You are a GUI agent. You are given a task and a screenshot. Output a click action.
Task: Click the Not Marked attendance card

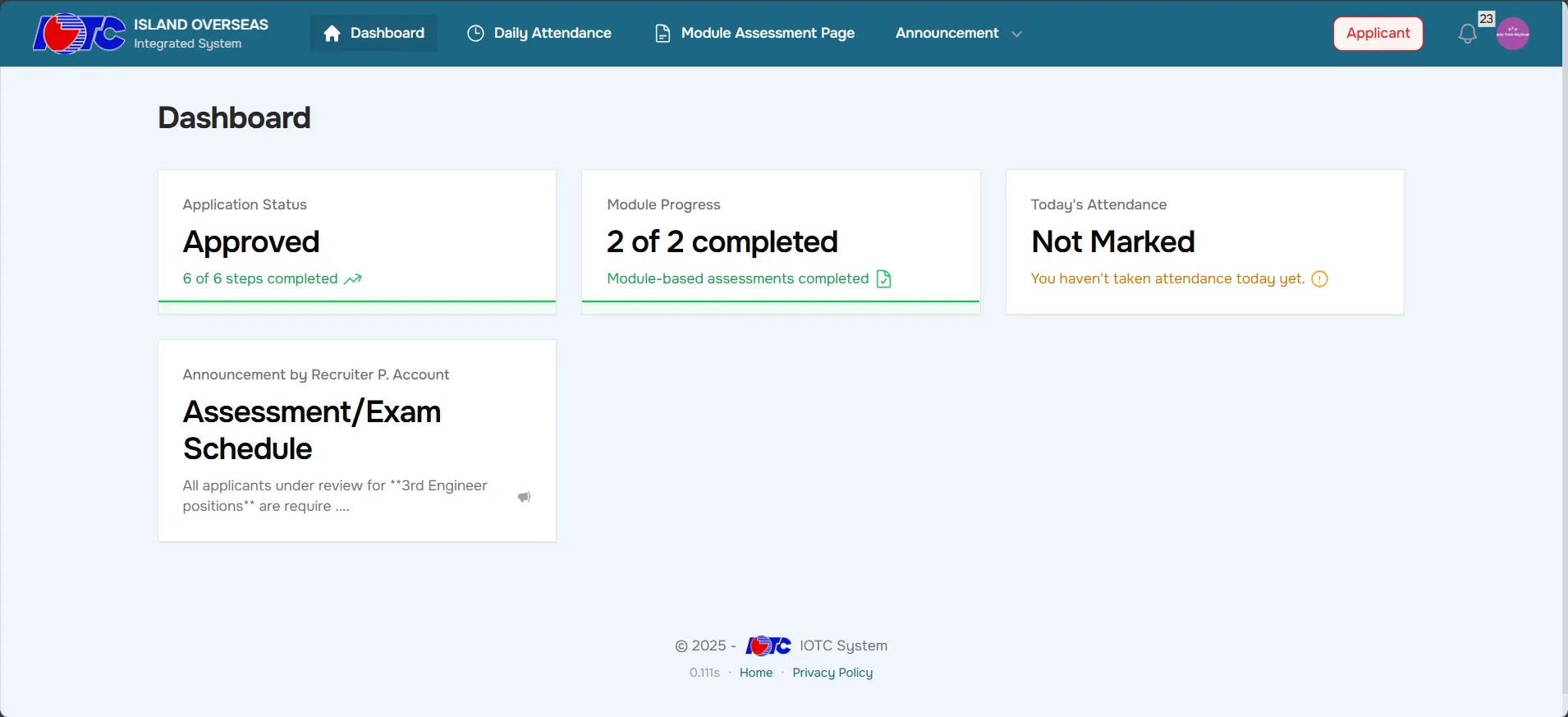[x=1204, y=241]
